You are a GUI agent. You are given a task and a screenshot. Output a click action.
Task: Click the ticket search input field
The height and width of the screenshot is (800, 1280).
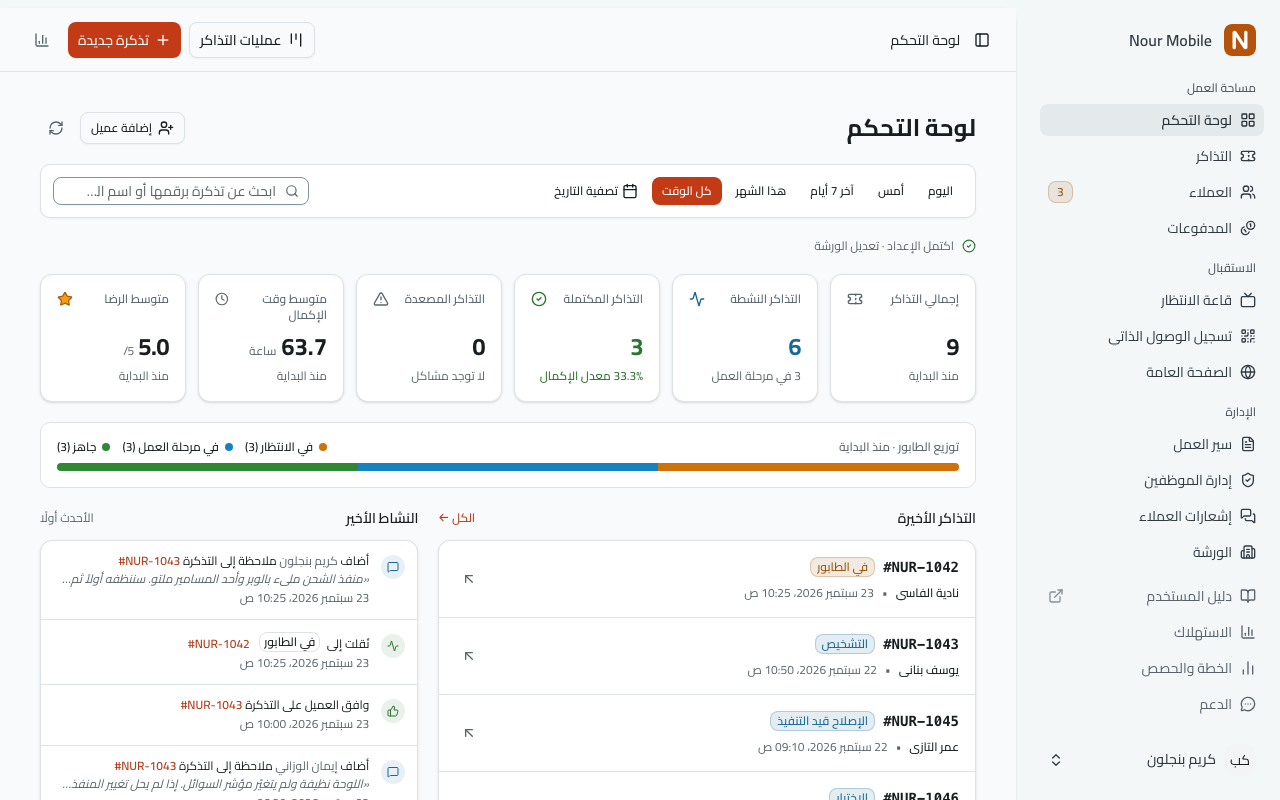coord(181,191)
